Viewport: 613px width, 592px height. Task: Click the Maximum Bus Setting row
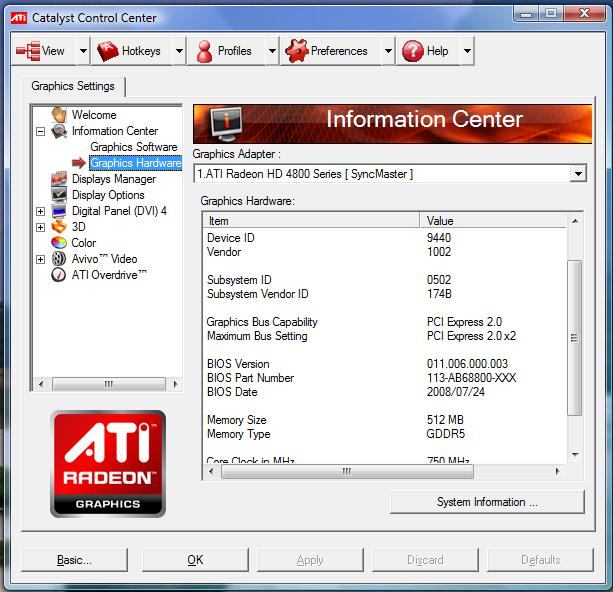click(385, 336)
